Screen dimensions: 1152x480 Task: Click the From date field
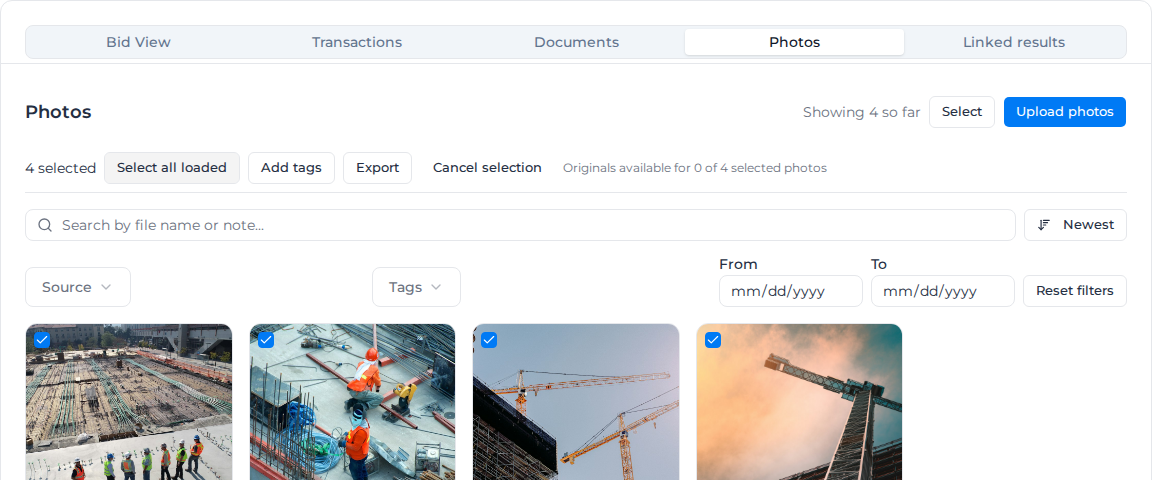pos(791,291)
